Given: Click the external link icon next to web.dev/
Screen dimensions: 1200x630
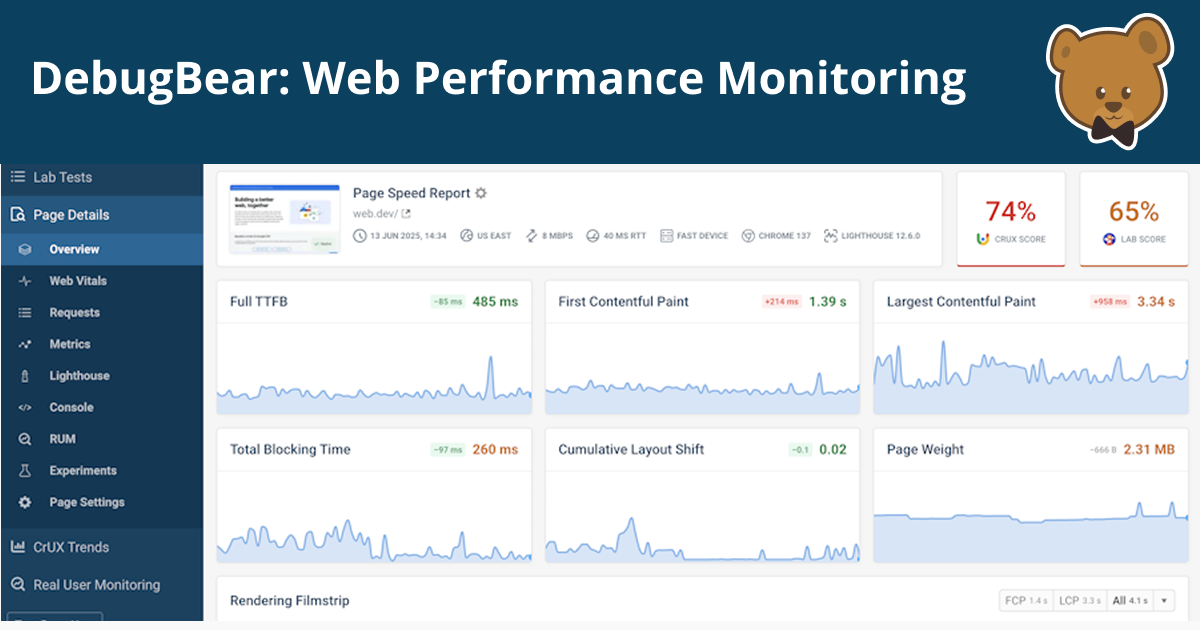Looking at the screenshot, I should tap(406, 214).
